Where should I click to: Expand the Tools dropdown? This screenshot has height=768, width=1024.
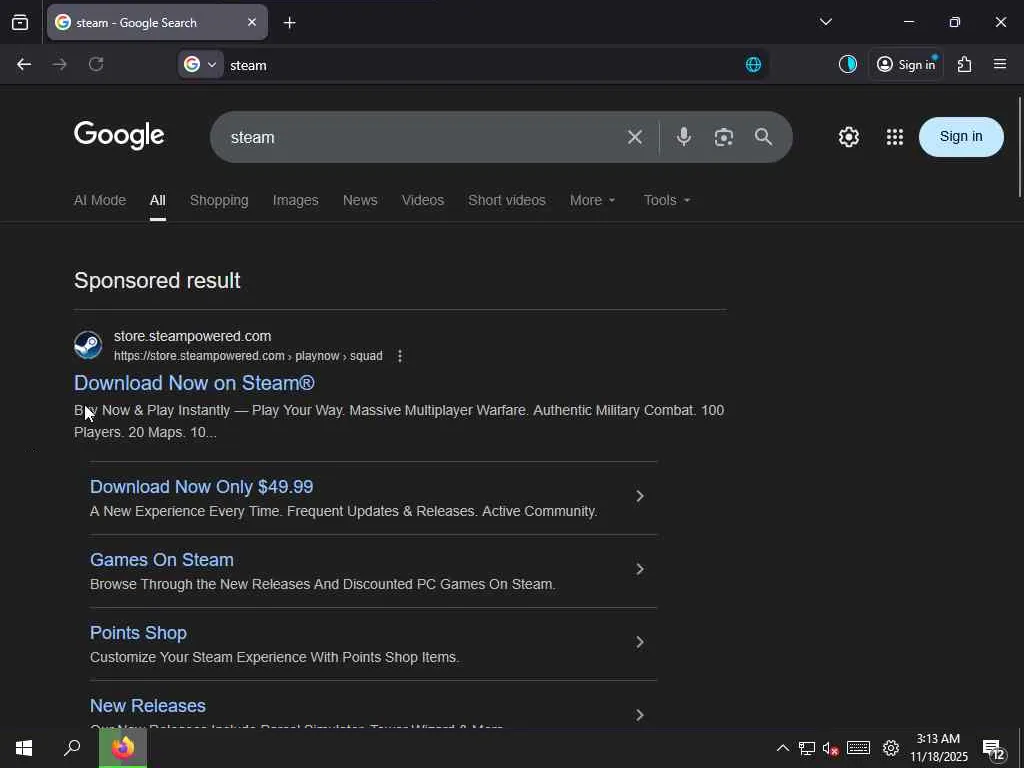(667, 200)
